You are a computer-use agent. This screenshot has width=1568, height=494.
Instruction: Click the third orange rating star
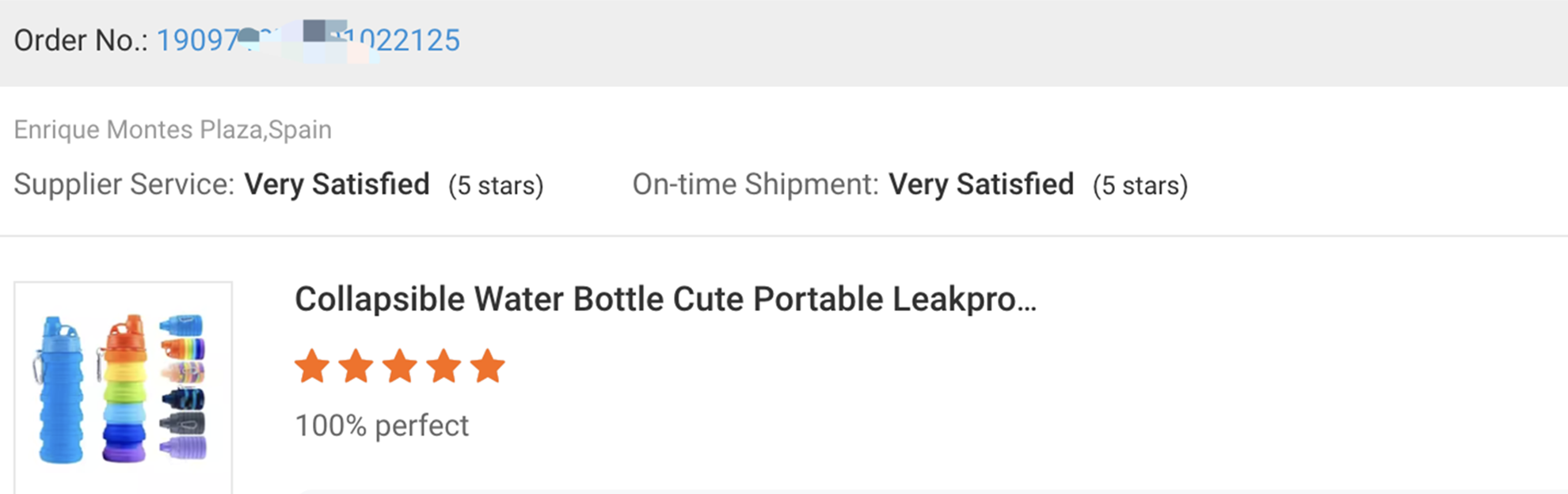(x=400, y=367)
